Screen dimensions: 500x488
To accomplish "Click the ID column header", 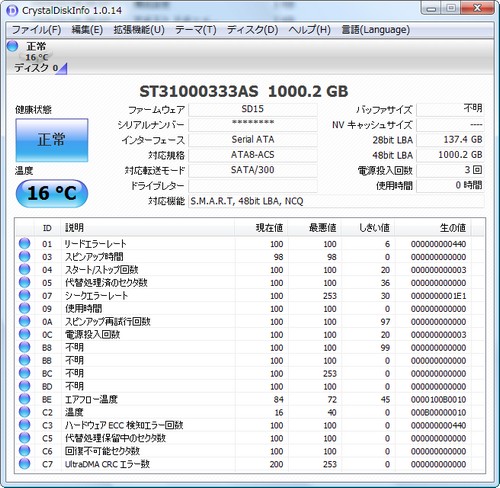I will tap(47, 228).
